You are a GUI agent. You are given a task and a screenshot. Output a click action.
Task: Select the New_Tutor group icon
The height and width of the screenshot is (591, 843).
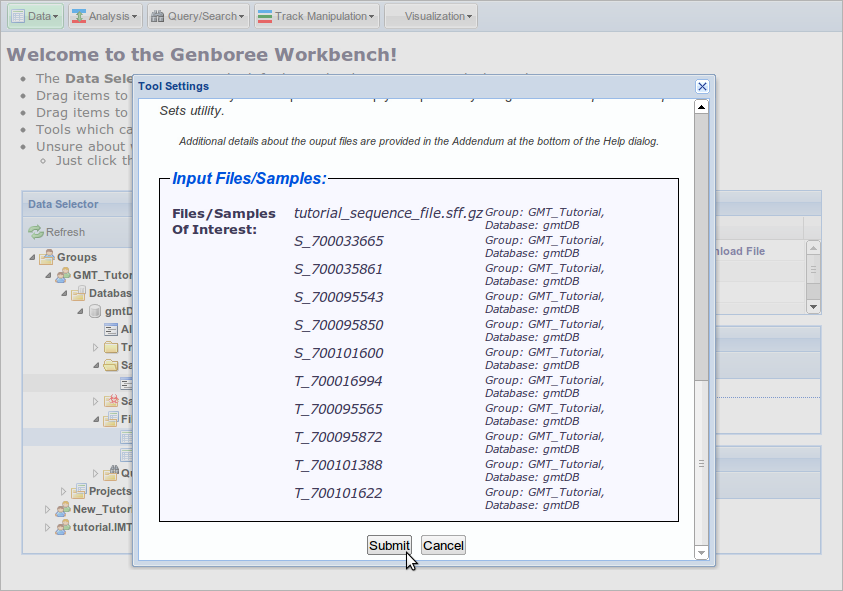tap(63, 509)
